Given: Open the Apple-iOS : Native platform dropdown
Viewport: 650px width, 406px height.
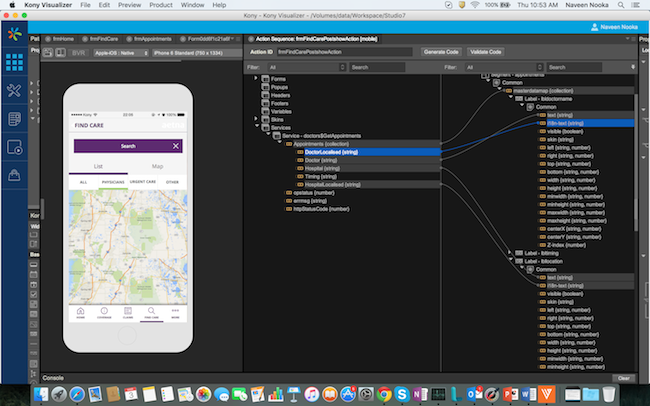Looking at the screenshot, I should 121,53.
